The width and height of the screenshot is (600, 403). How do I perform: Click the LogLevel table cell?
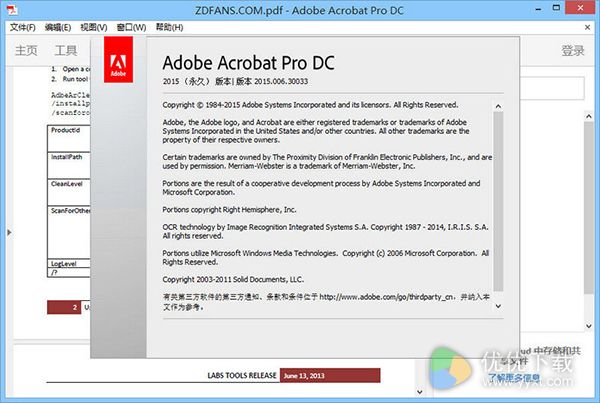point(68,263)
